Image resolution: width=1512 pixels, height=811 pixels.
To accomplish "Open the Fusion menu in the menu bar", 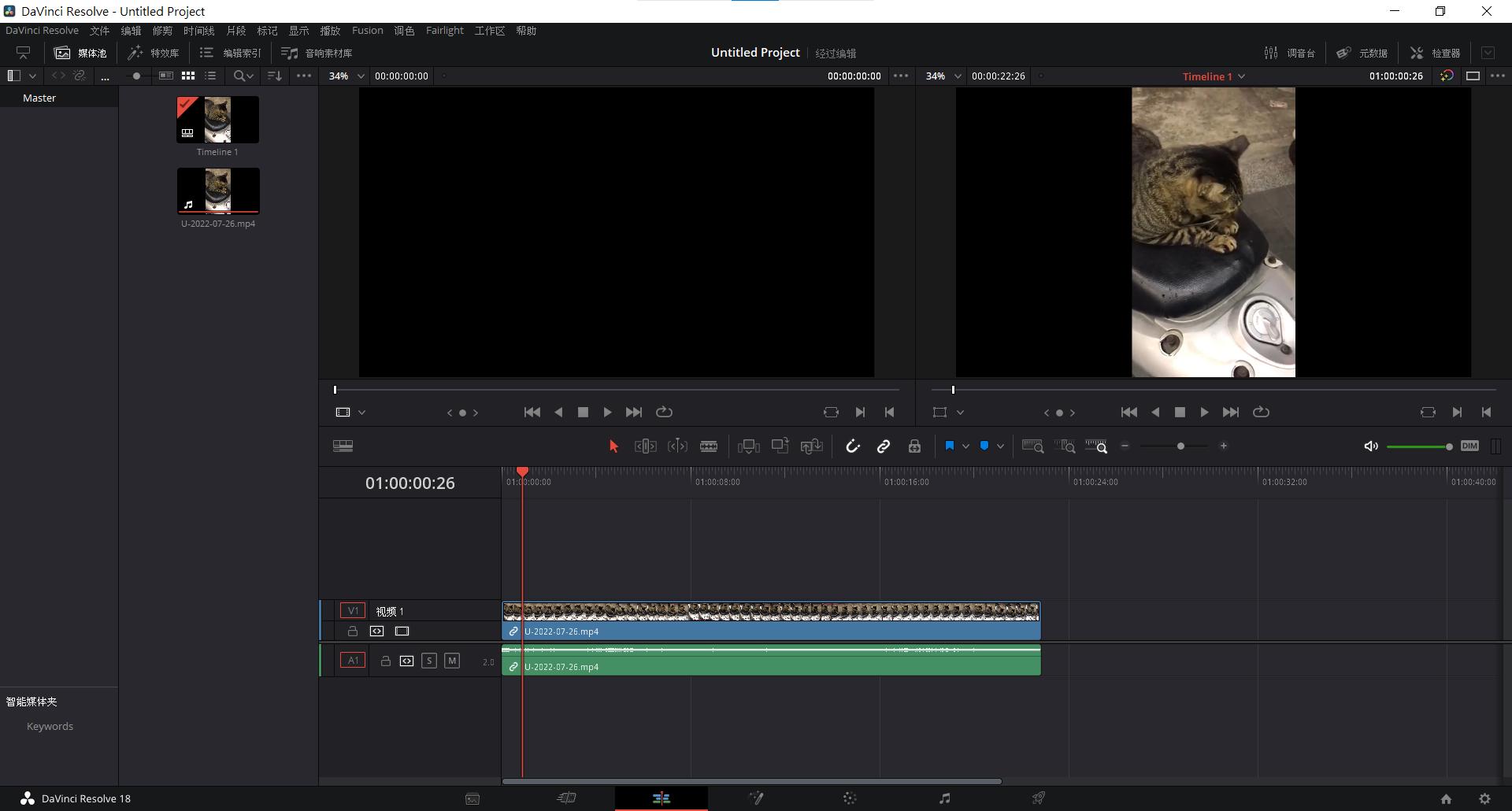I will [367, 30].
